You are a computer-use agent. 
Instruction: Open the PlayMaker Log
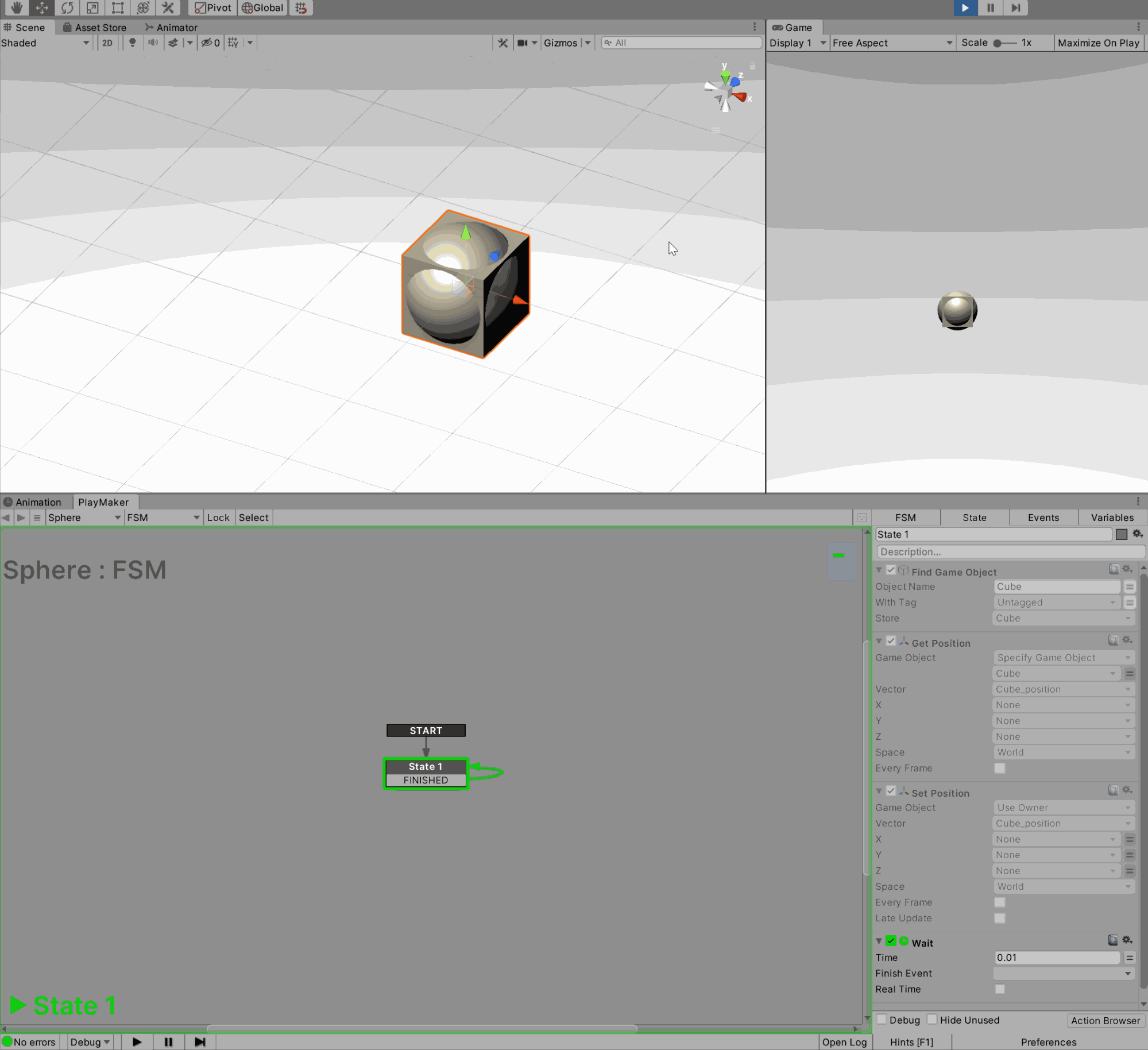(x=844, y=1042)
